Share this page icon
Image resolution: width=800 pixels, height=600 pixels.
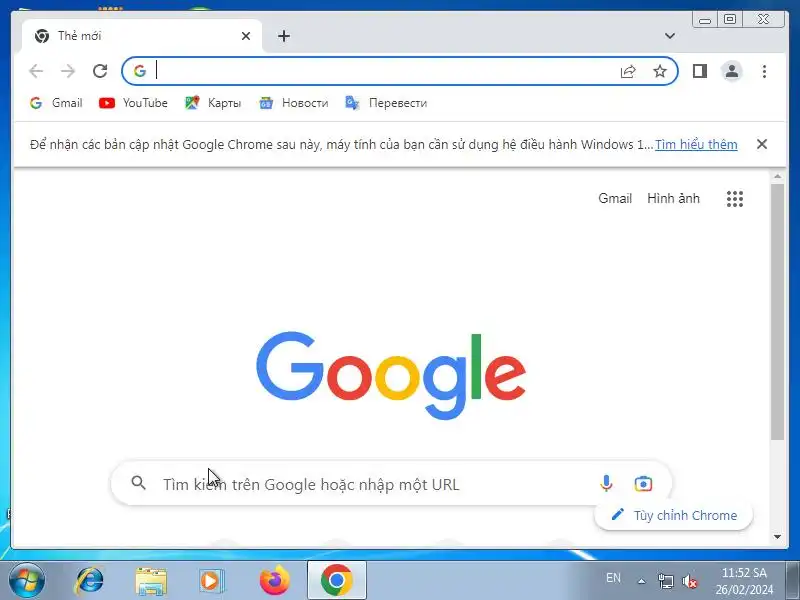coord(628,71)
